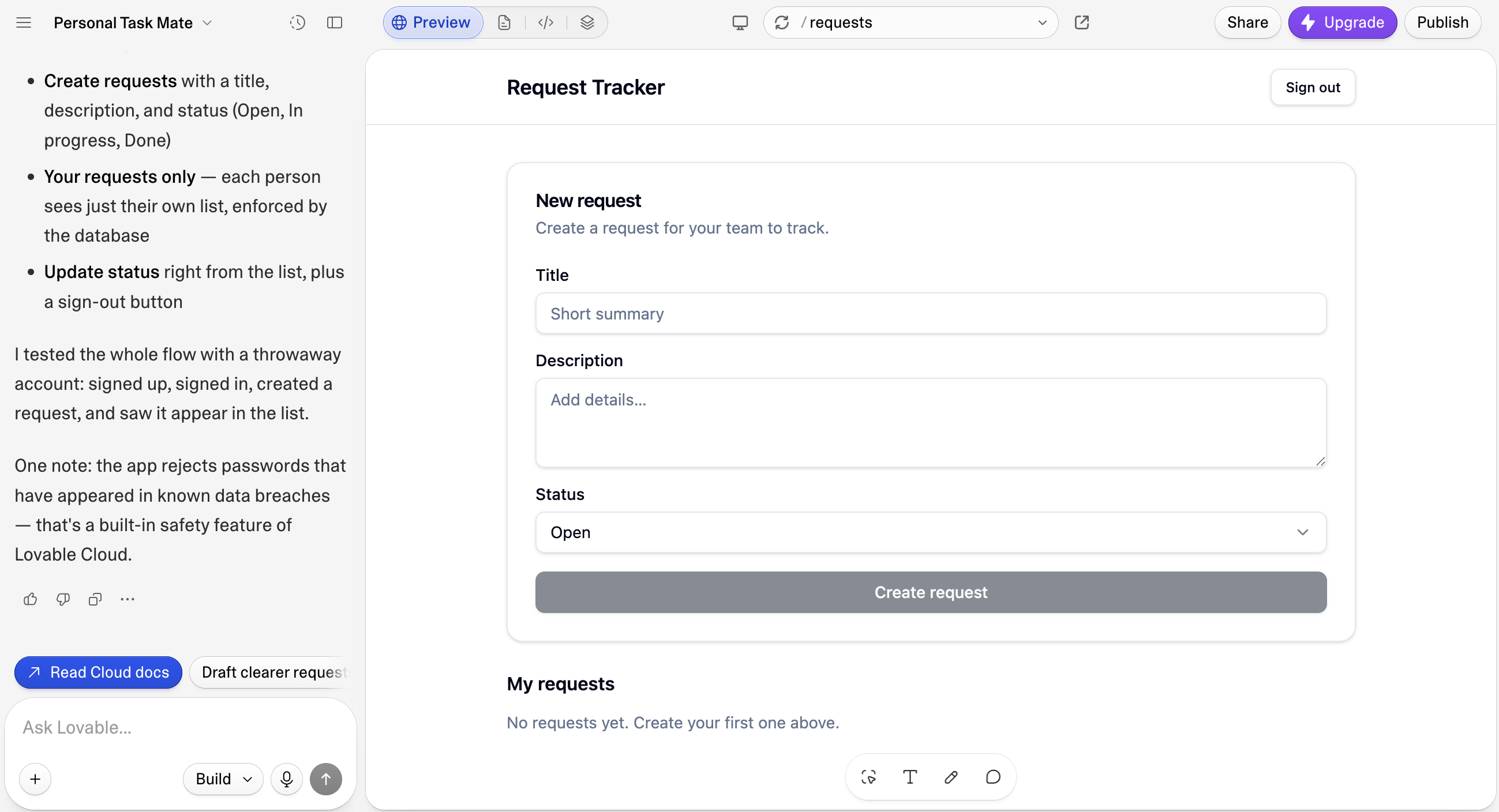
Task: Toggle the sidebar panel icon
Action: pyautogui.click(x=335, y=22)
